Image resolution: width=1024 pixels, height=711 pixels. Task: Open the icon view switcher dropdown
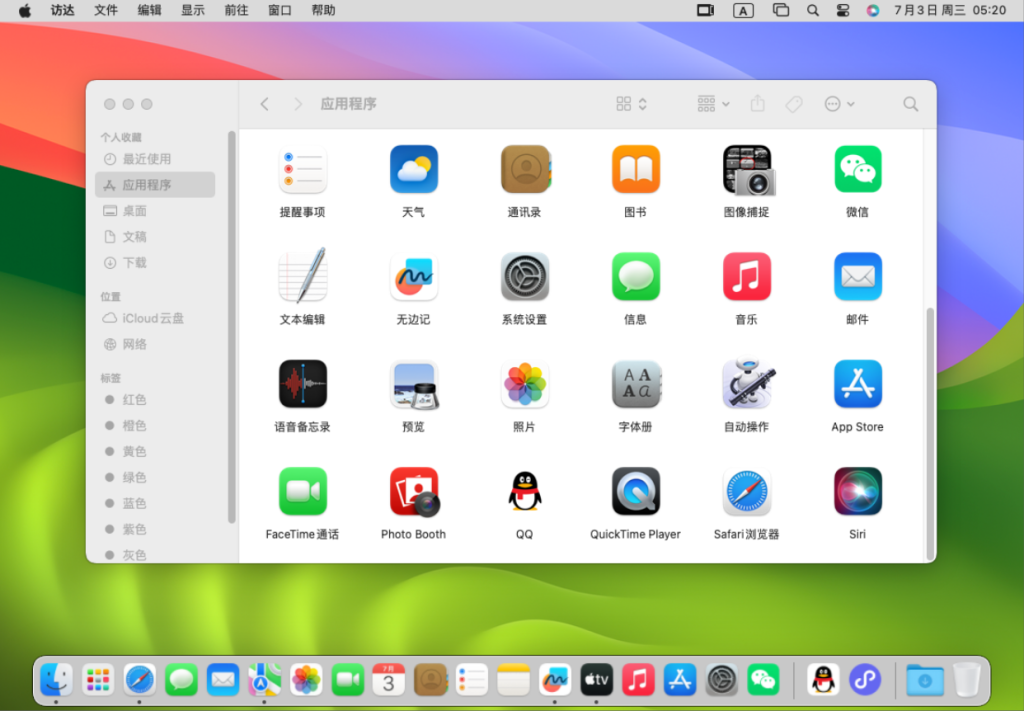(x=631, y=104)
